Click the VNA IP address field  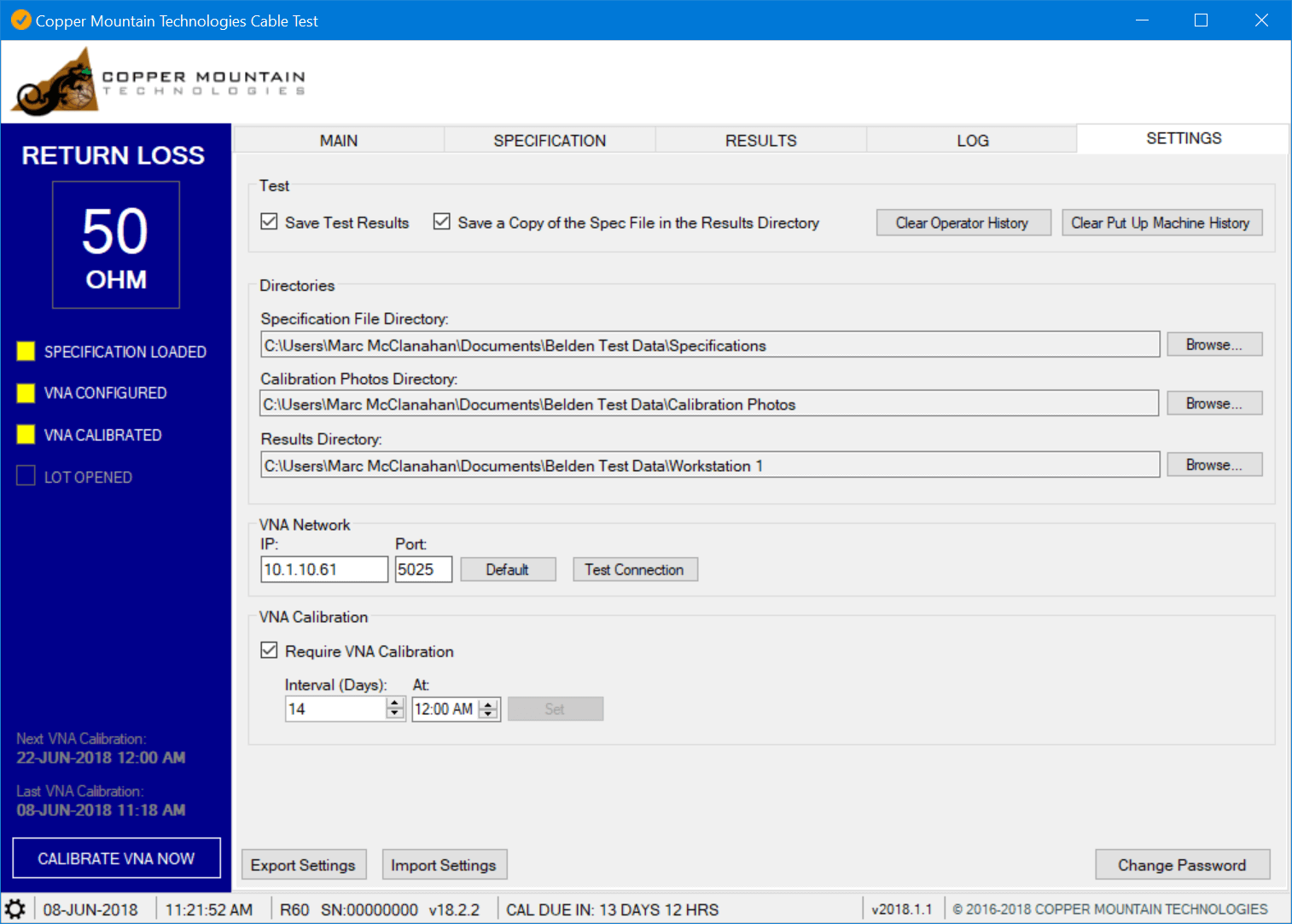[324, 569]
